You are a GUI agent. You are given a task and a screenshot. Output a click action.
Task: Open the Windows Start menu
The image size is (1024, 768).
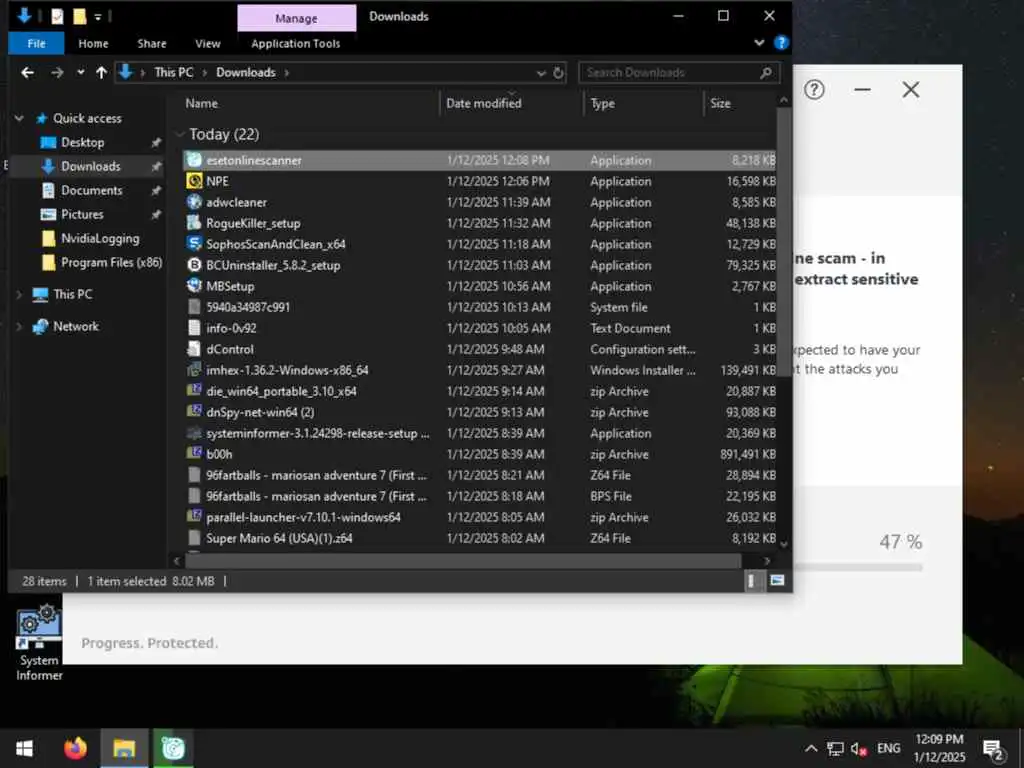[x=24, y=748]
